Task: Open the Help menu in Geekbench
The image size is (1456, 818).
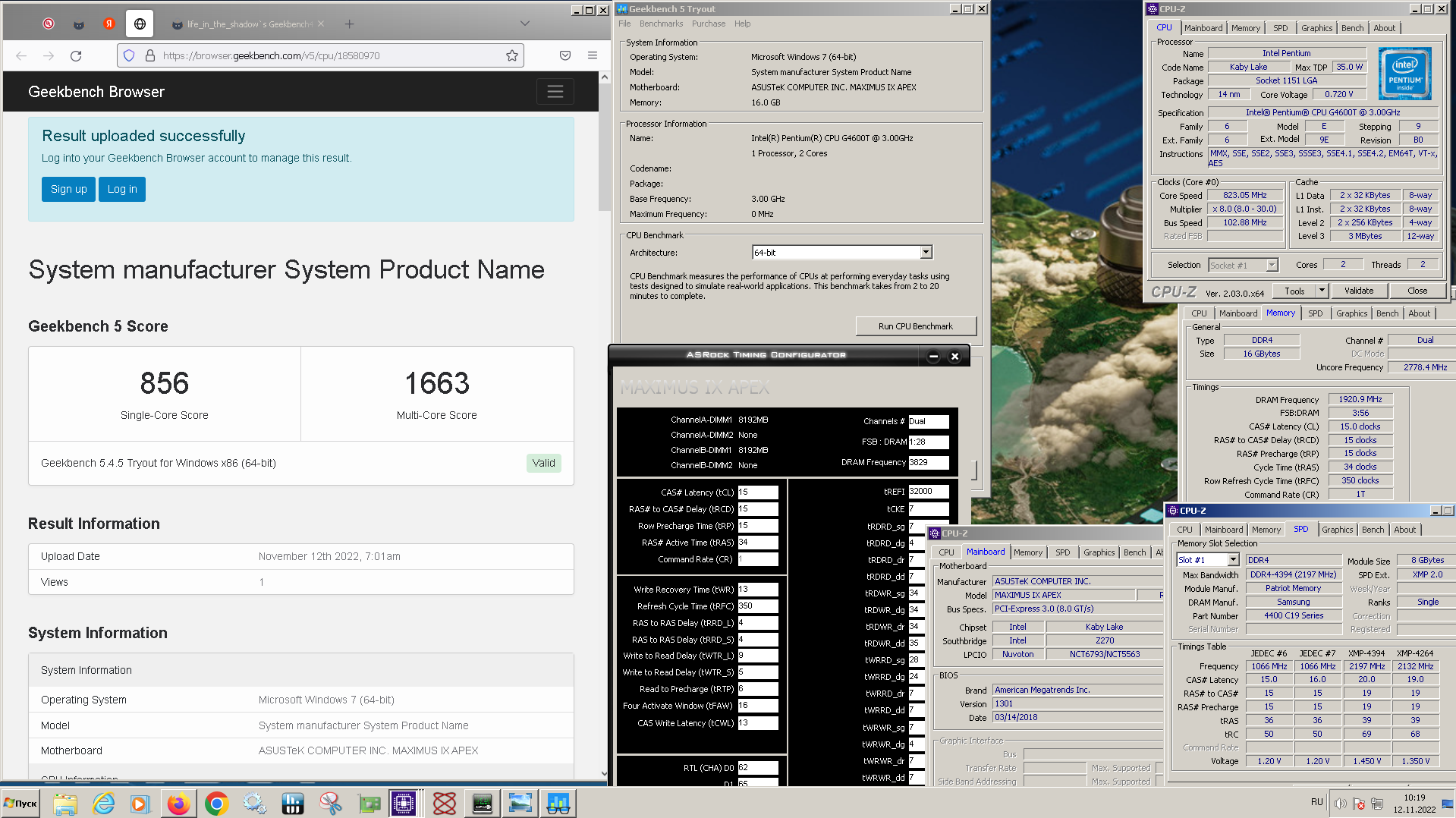Action: 742,24
